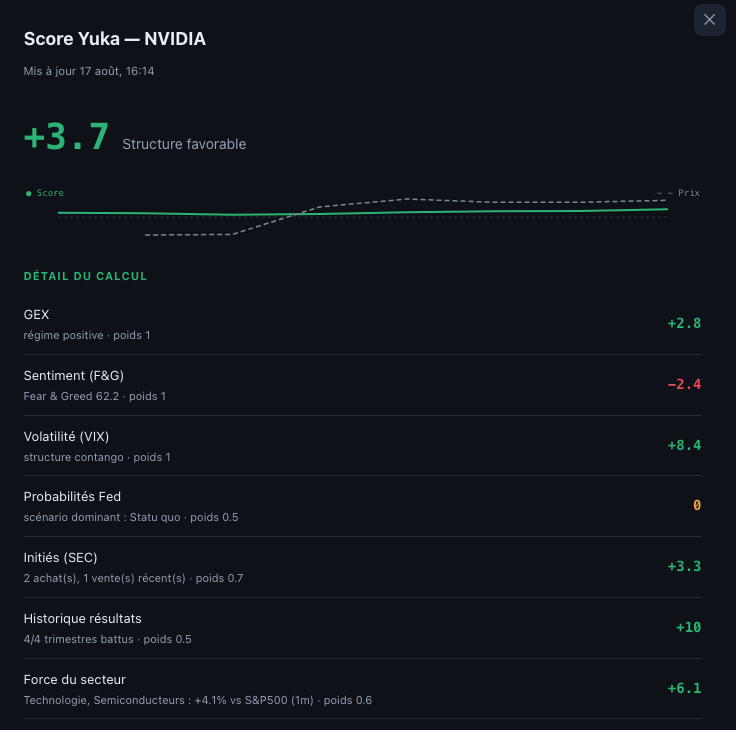The height and width of the screenshot is (730, 736).
Task: Click the +3.7 overall score value
Action: pyautogui.click(x=66, y=137)
